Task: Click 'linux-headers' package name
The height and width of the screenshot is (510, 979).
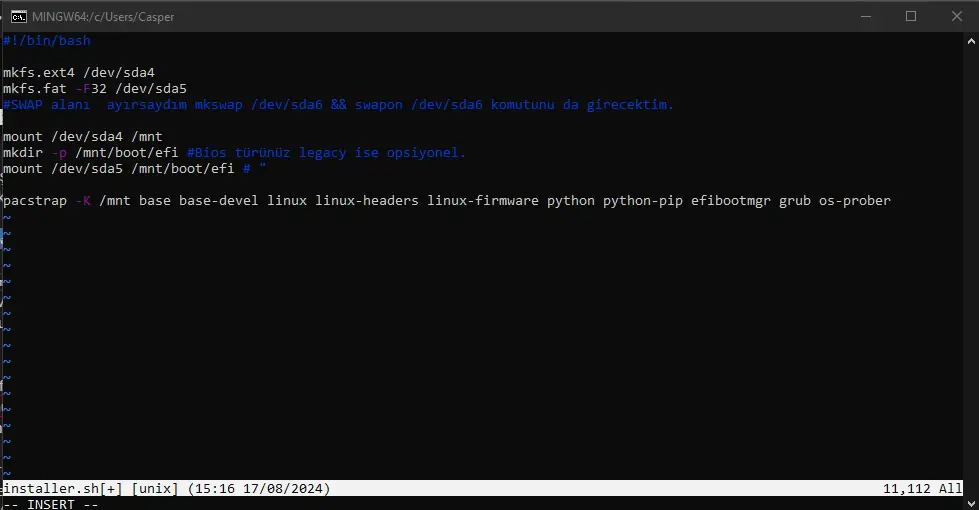Action: [x=367, y=201]
